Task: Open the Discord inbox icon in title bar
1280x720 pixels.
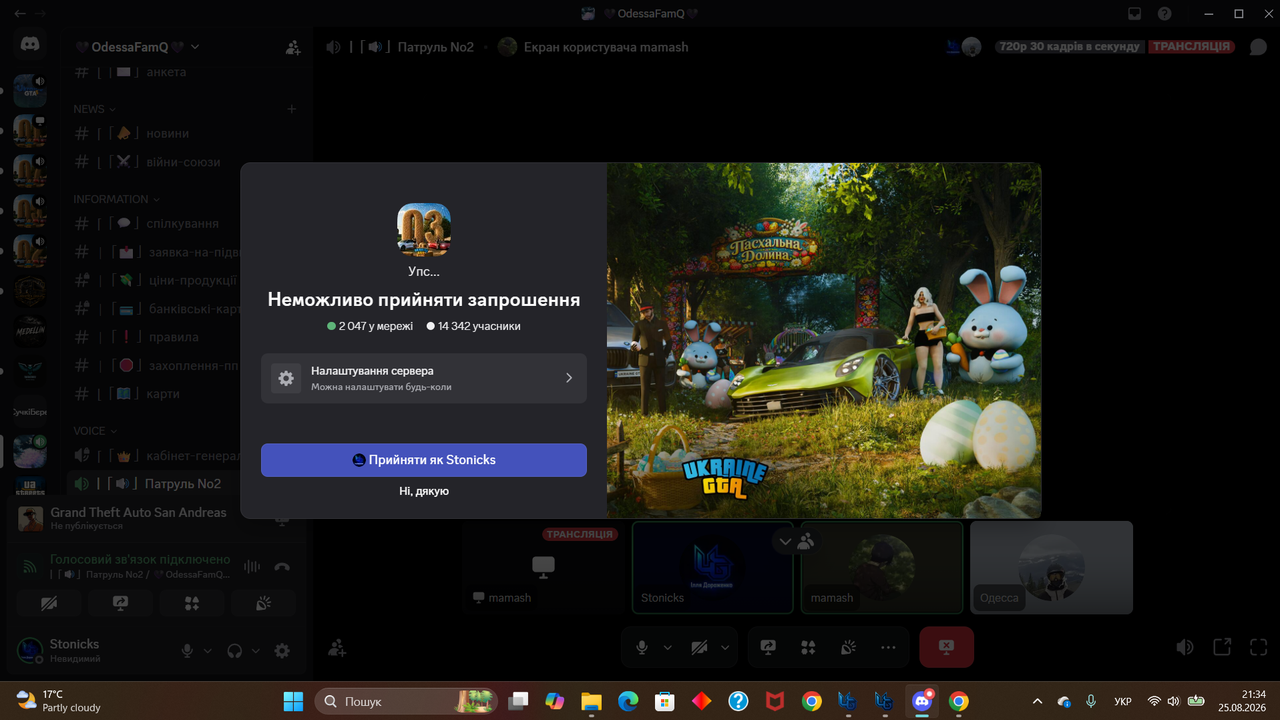Action: click(x=1135, y=14)
